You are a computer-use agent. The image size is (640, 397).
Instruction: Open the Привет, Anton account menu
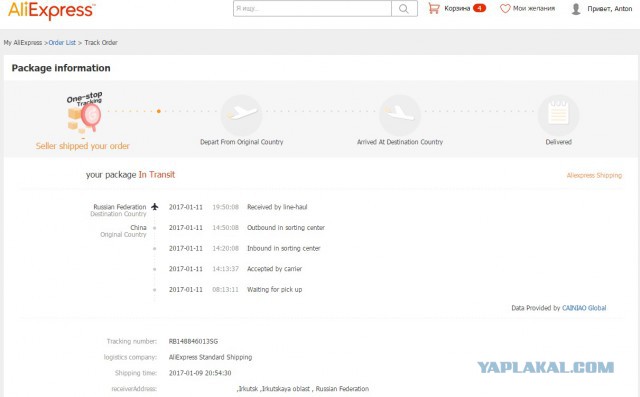point(609,9)
